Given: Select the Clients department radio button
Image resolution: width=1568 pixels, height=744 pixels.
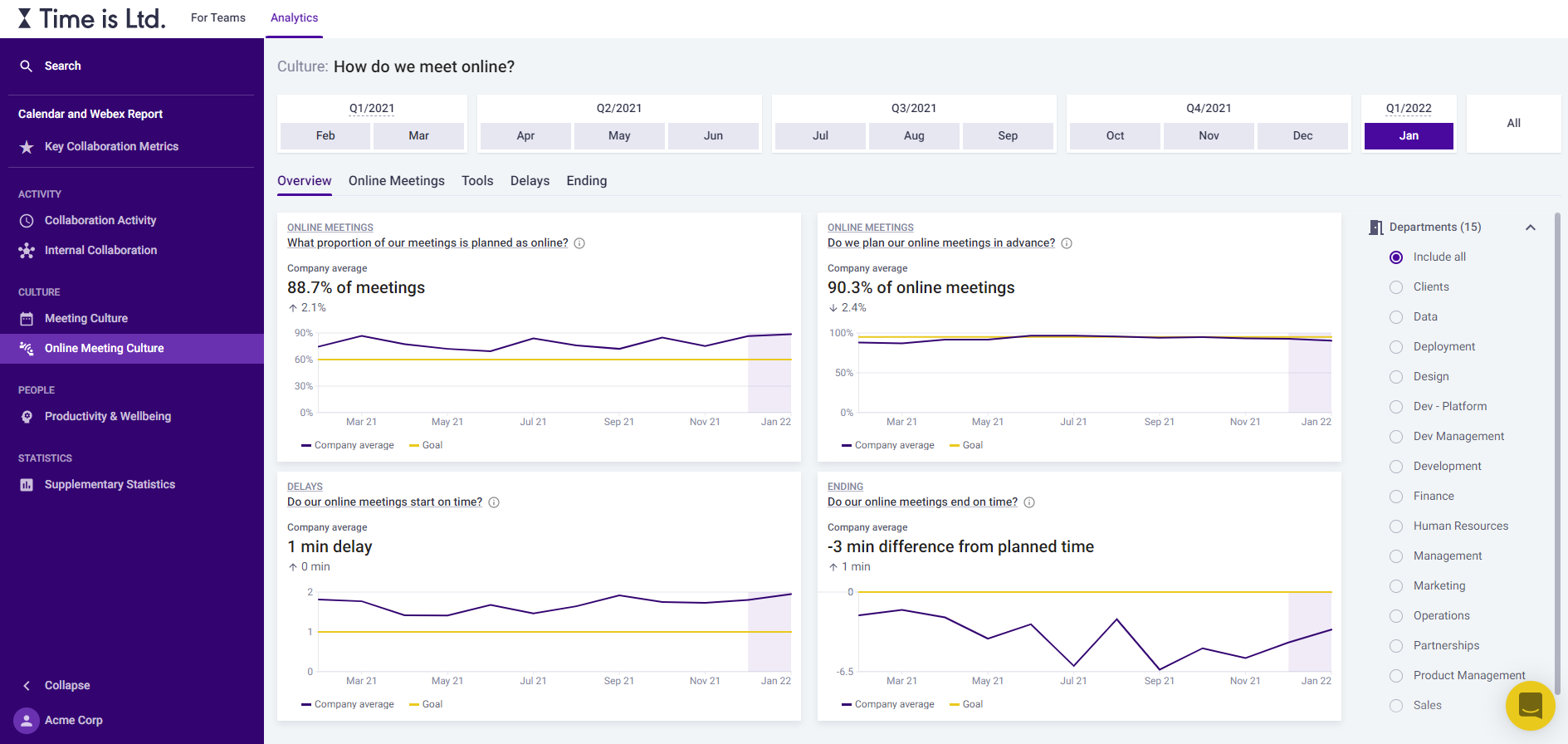Looking at the screenshot, I should [x=1396, y=287].
